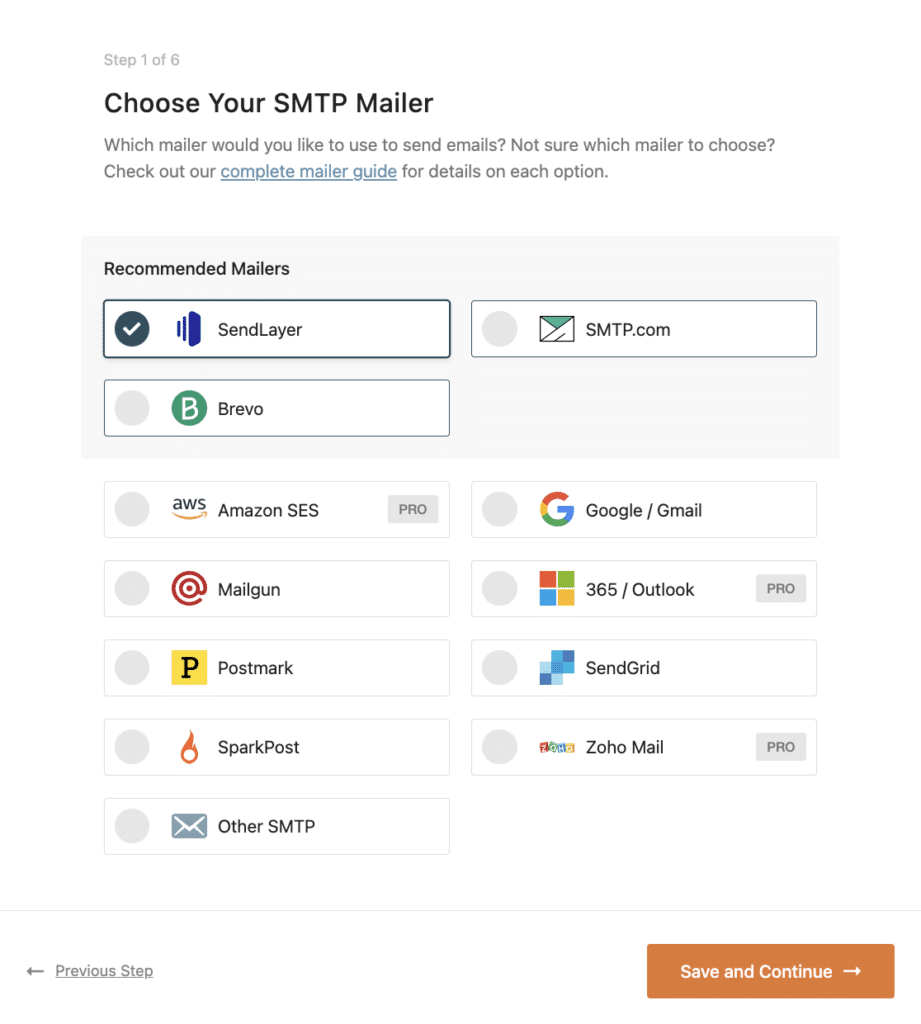Select Amazon SES as the mailer
This screenshot has width=921, height=1024.
[x=132, y=509]
